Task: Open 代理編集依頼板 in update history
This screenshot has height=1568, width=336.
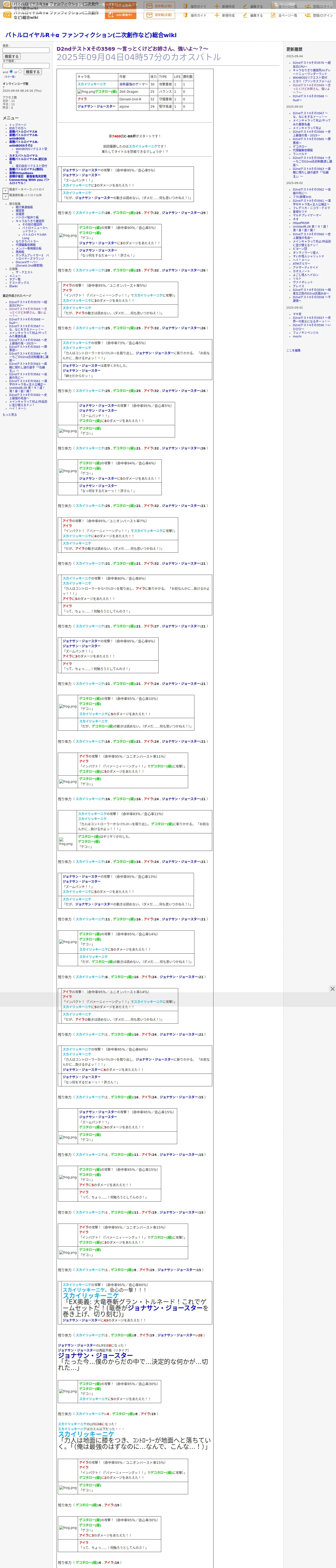Action: pyautogui.click(x=303, y=150)
